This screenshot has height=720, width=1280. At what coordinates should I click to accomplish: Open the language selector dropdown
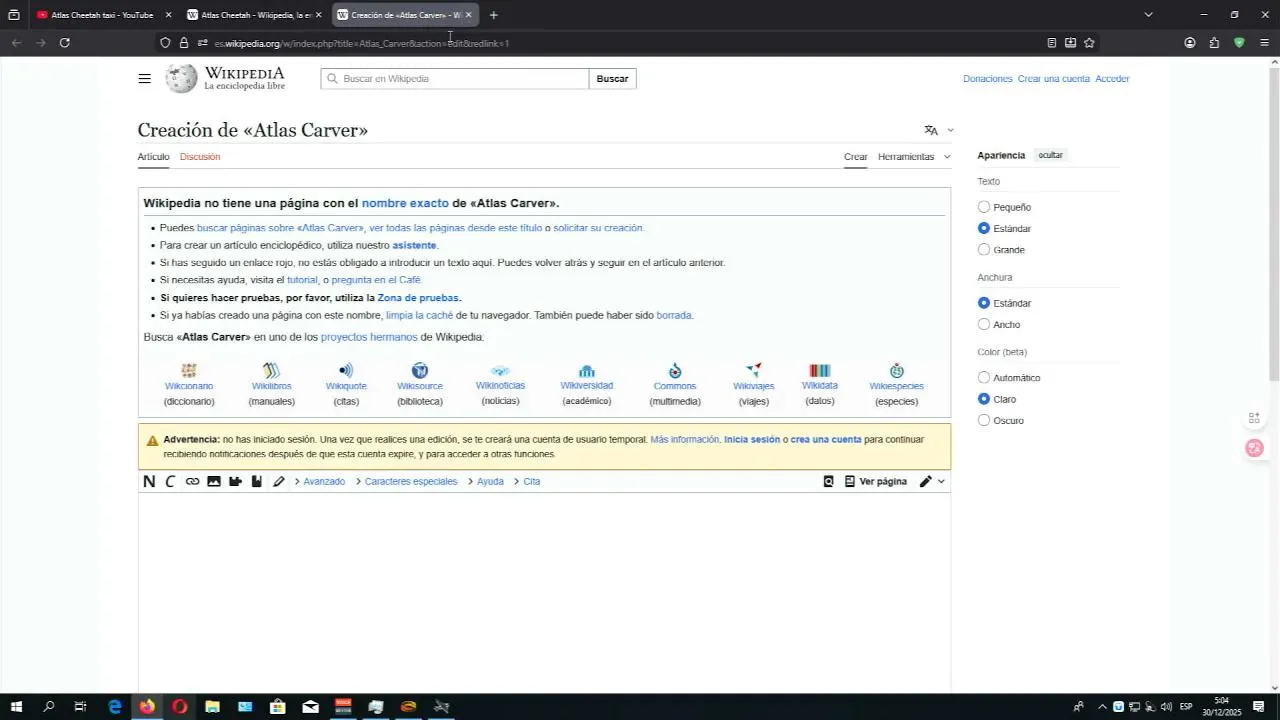click(939, 130)
